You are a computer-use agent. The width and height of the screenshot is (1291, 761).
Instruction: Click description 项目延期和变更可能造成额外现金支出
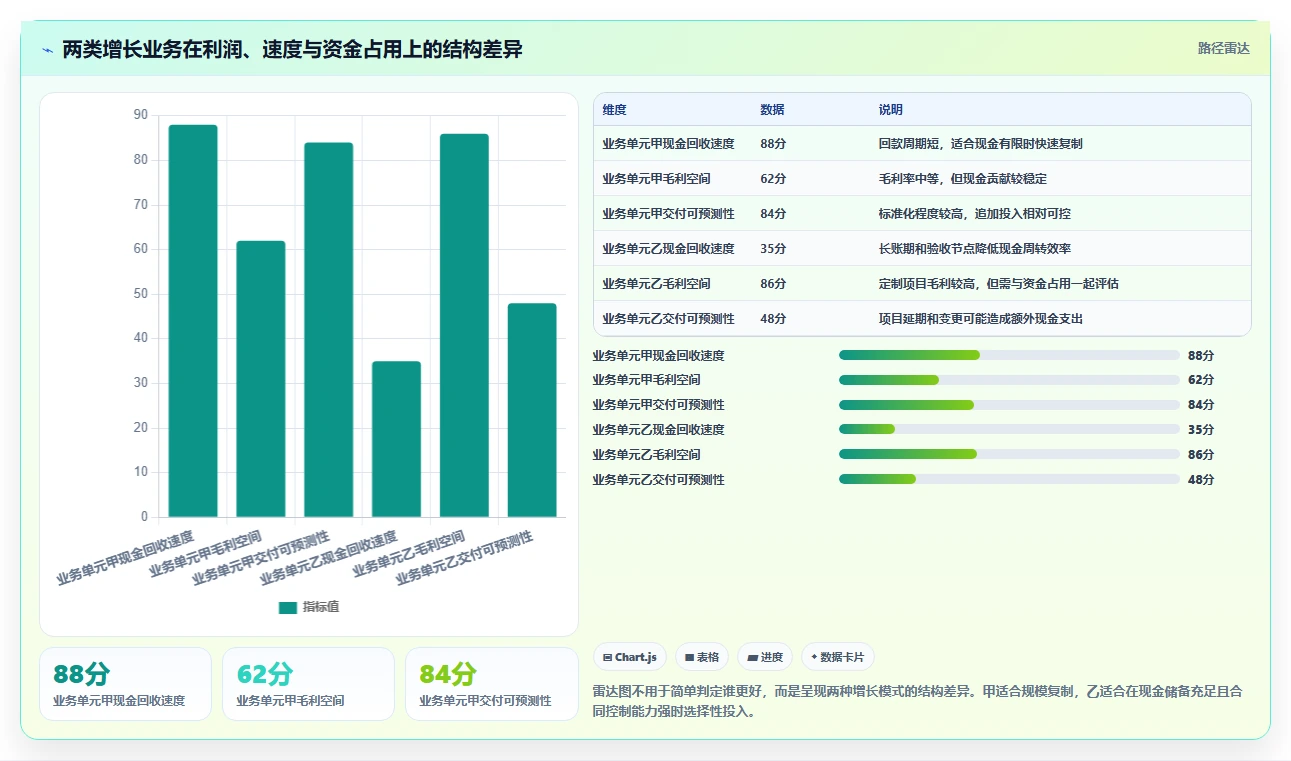click(x=980, y=319)
